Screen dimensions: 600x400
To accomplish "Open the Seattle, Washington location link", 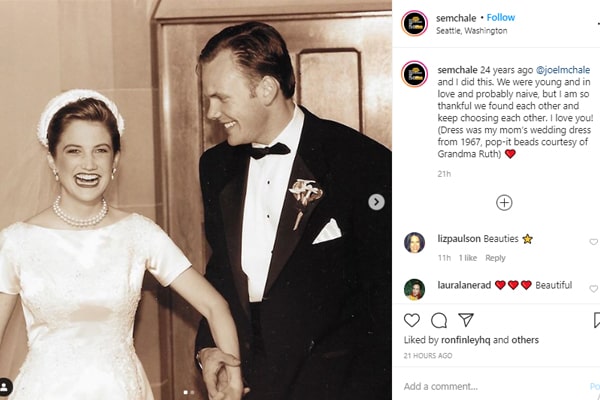I will click(472, 30).
